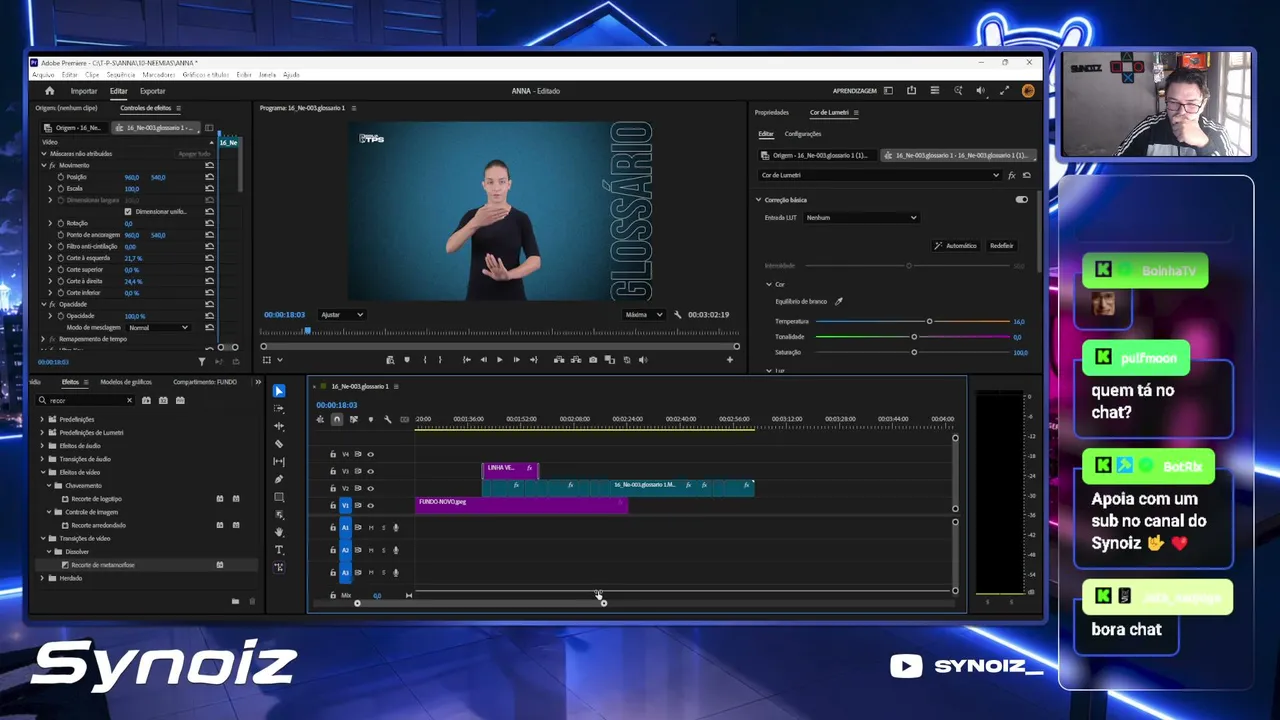Screen dimensions: 1280x720
Task: Toggle lock on track V1
Action: click(333, 505)
